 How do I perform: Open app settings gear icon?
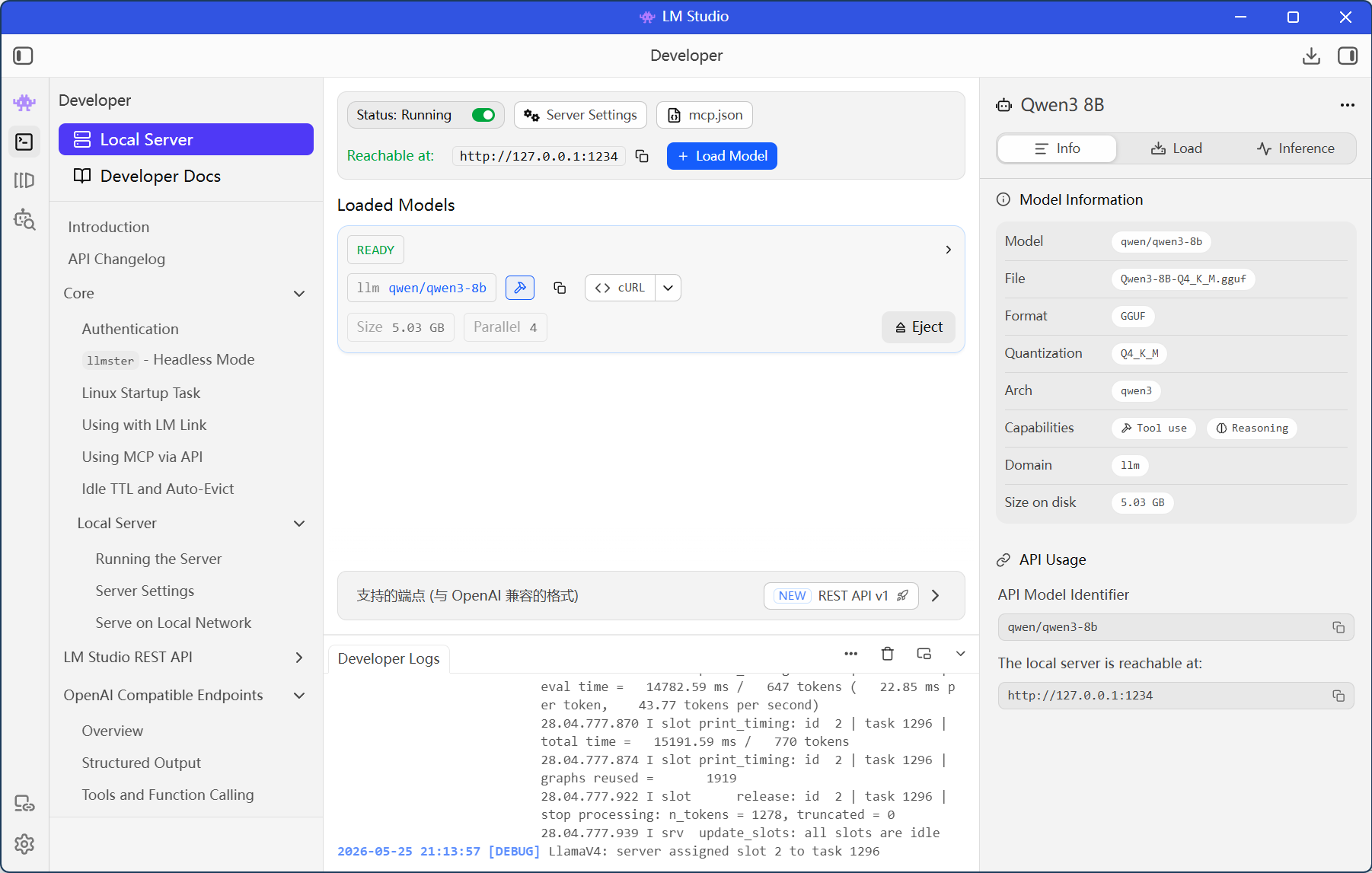click(x=24, y=843)
